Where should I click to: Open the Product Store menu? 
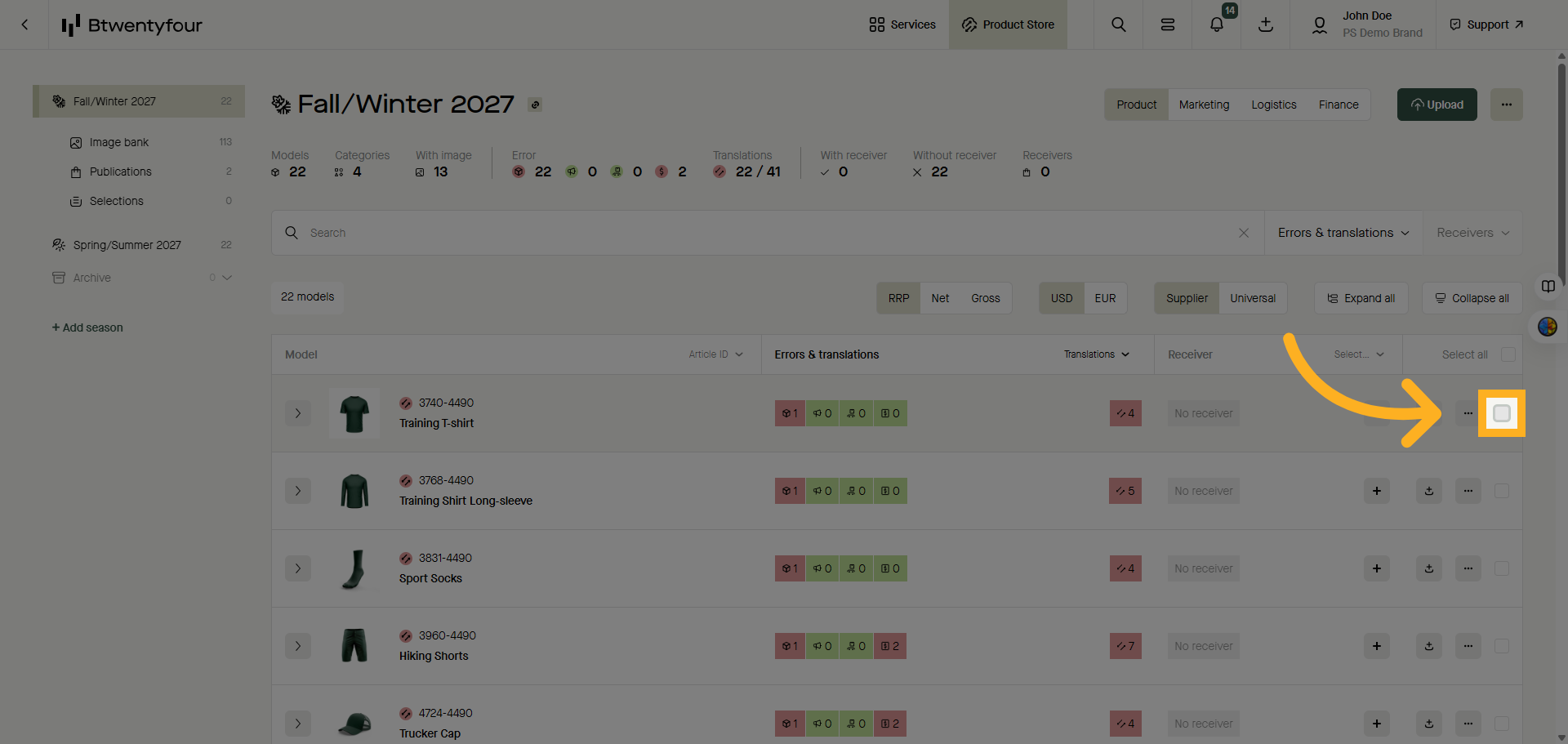click(1008, 25)
